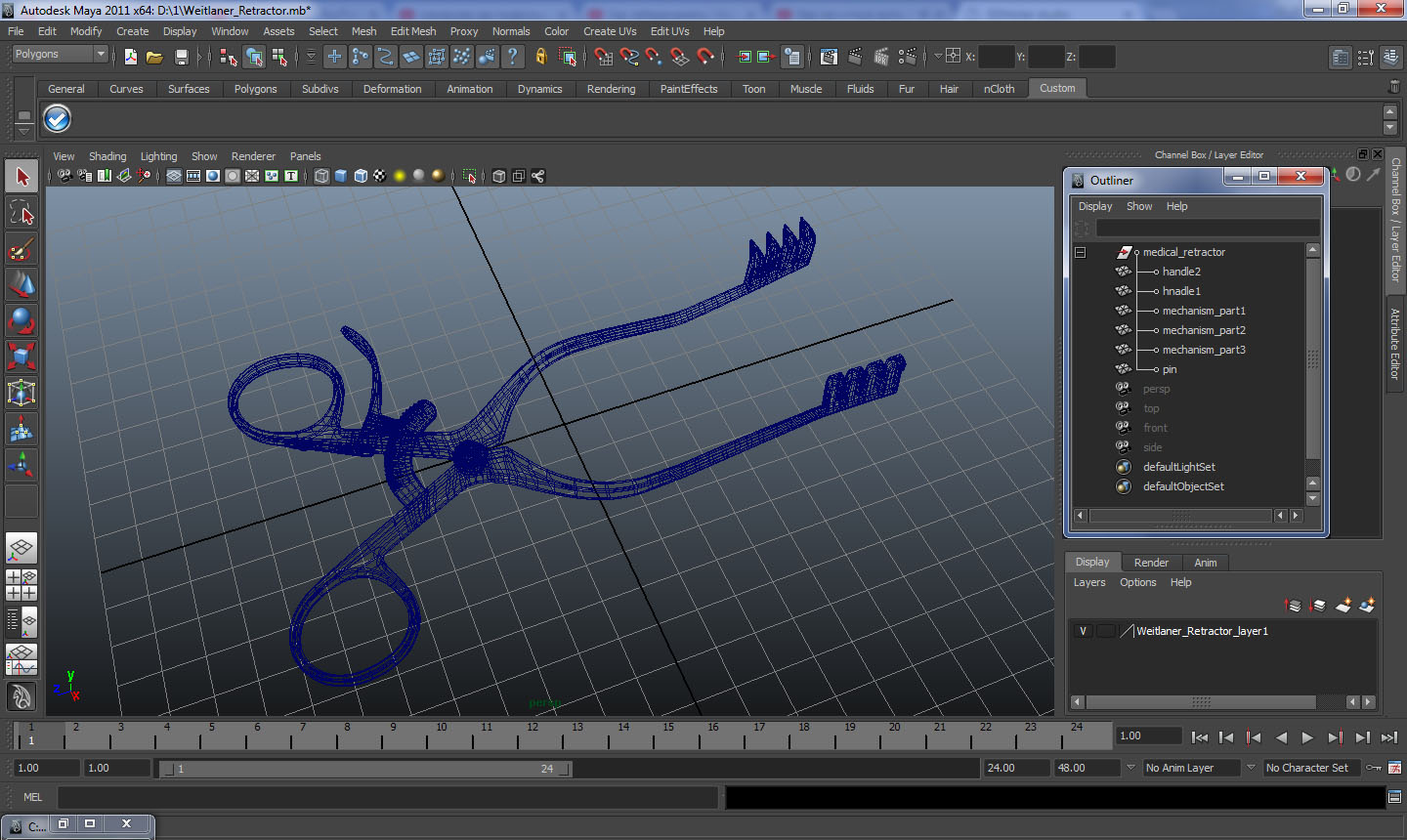Image resolution: width=1407 pixels, height=840 pixels.
Task: Activate the Scale tool cube icon
Action: click(21, 357)
